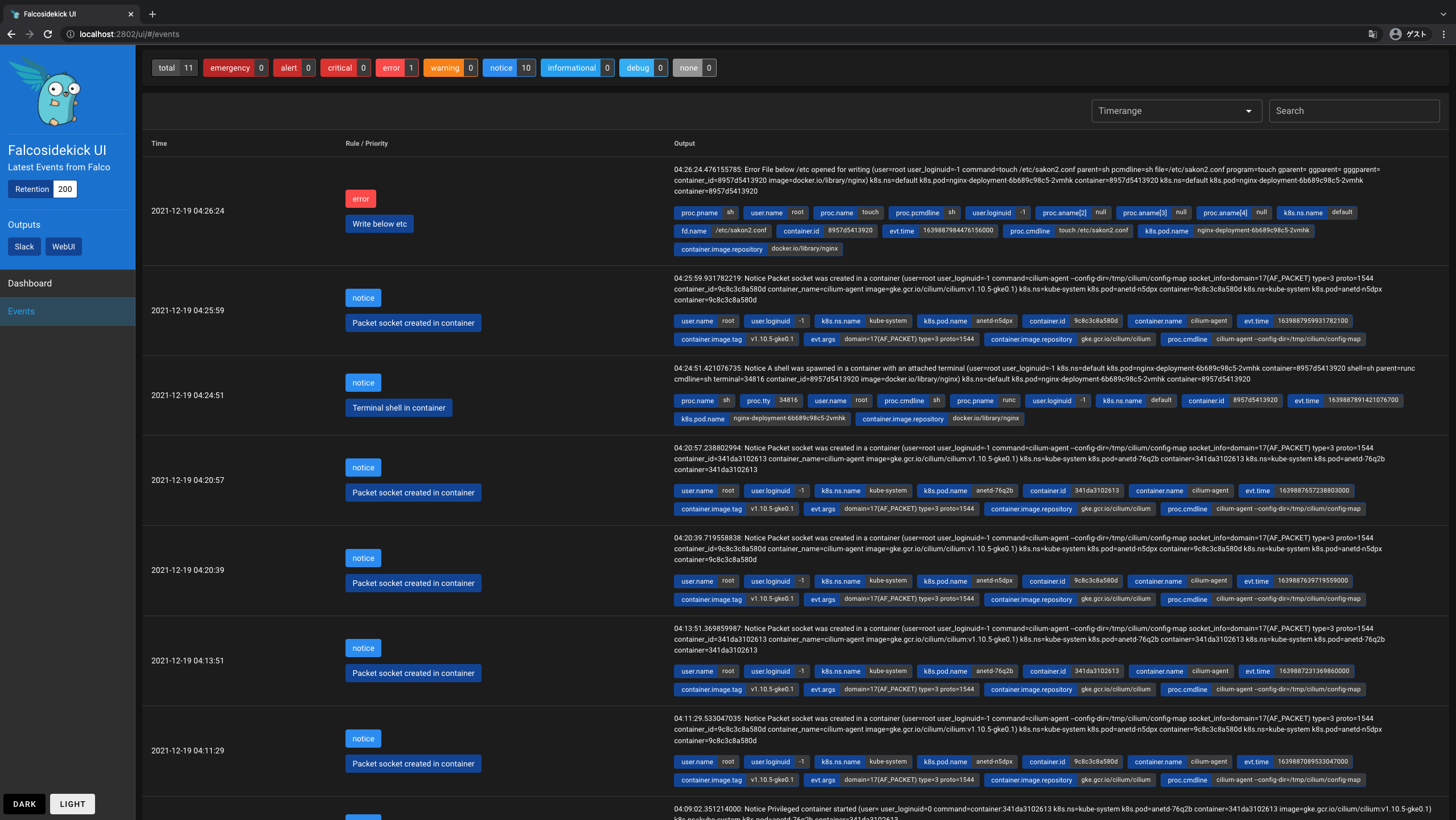Click the Google Translate page icon
The width and height of the screenshot is (1456, 820).
(x=1372, y=34)
